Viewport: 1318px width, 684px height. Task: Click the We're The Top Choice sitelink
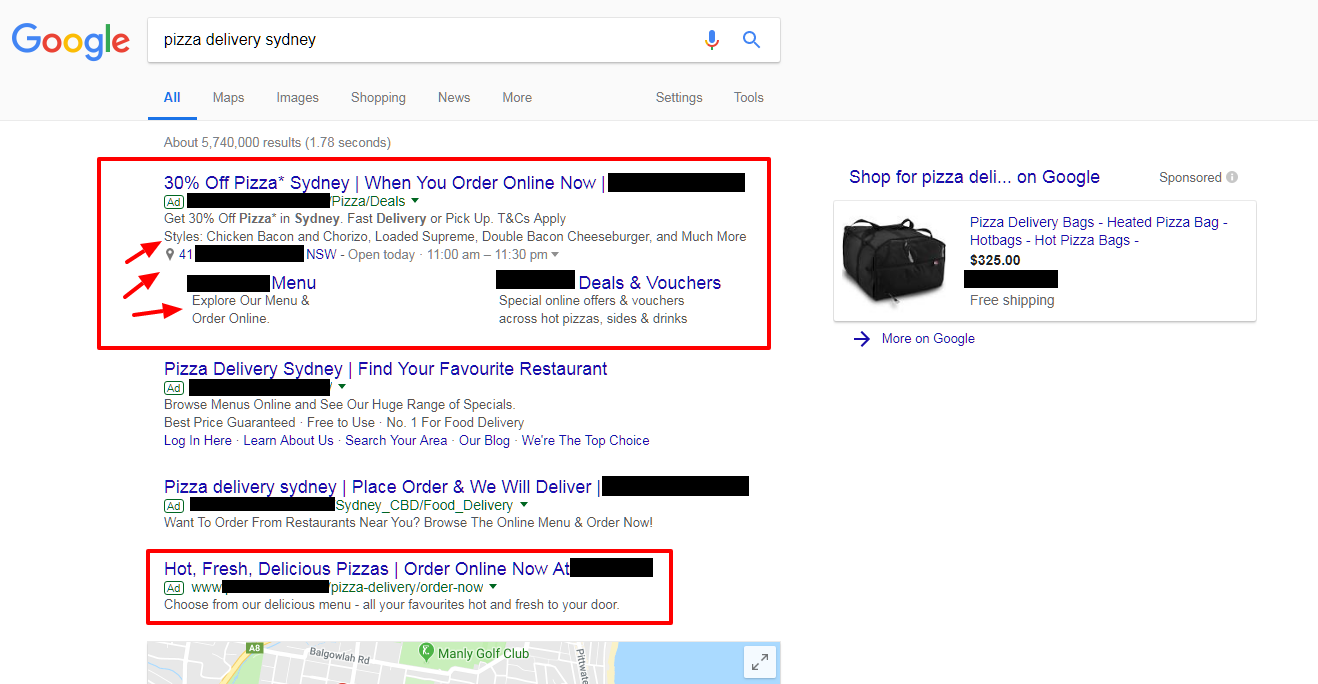tap(585, 440)
